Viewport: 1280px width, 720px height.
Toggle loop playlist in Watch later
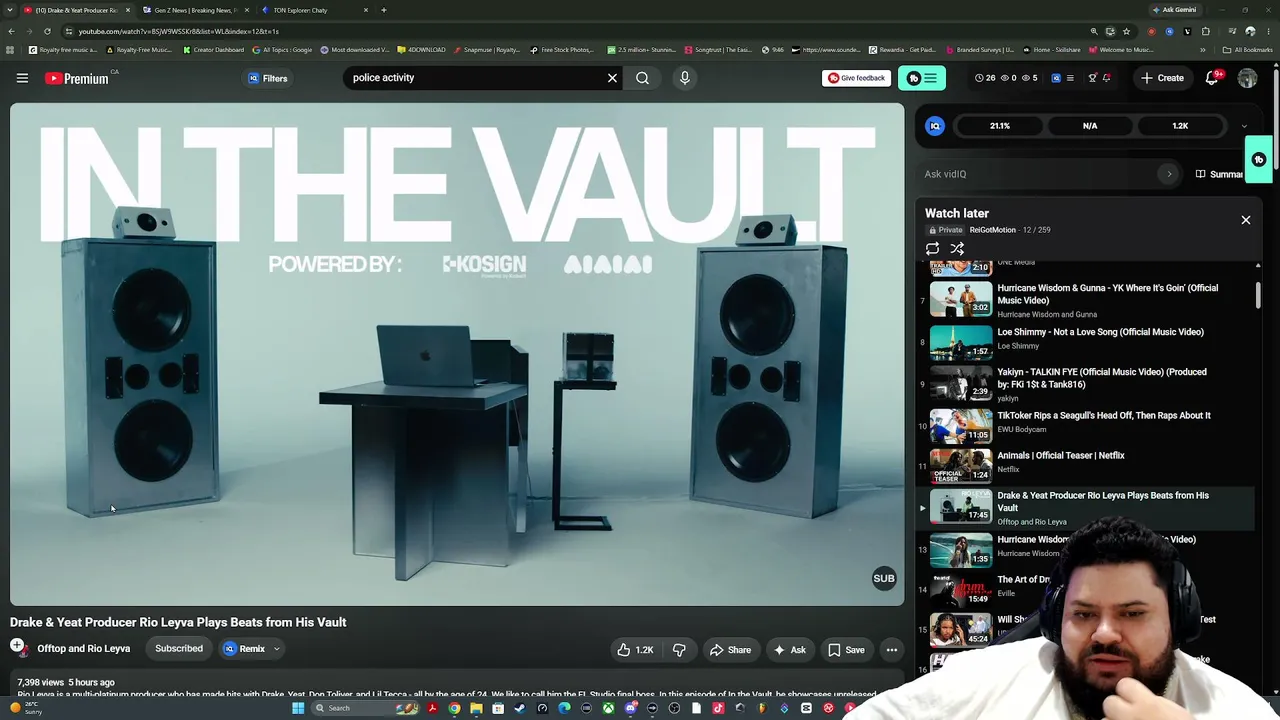(932, 249)
